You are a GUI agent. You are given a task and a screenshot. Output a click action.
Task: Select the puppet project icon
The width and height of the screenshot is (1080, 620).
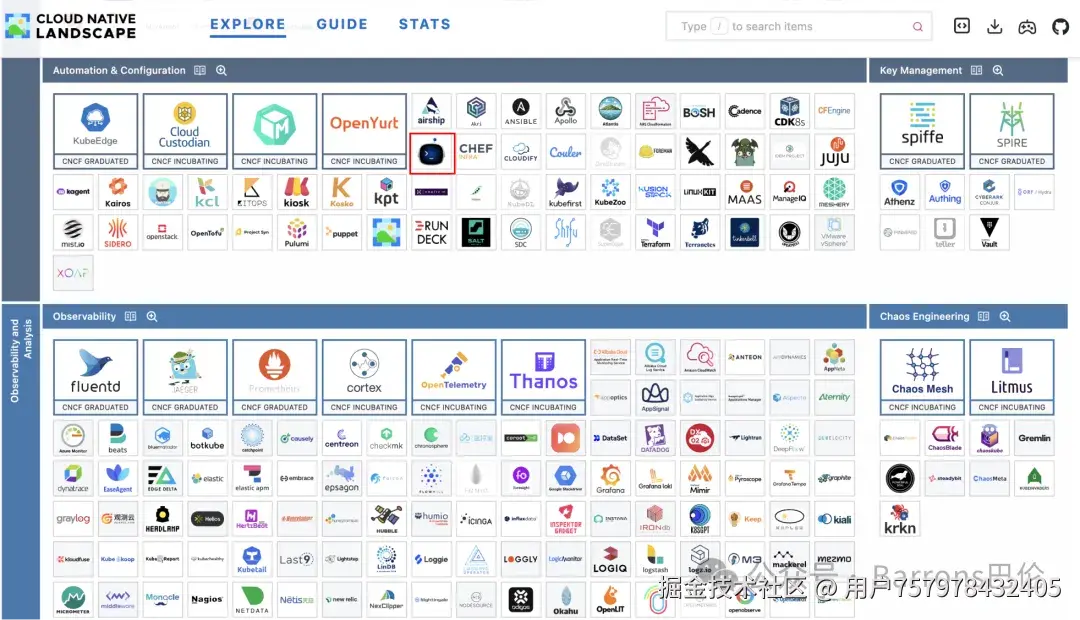coord(342,233)
